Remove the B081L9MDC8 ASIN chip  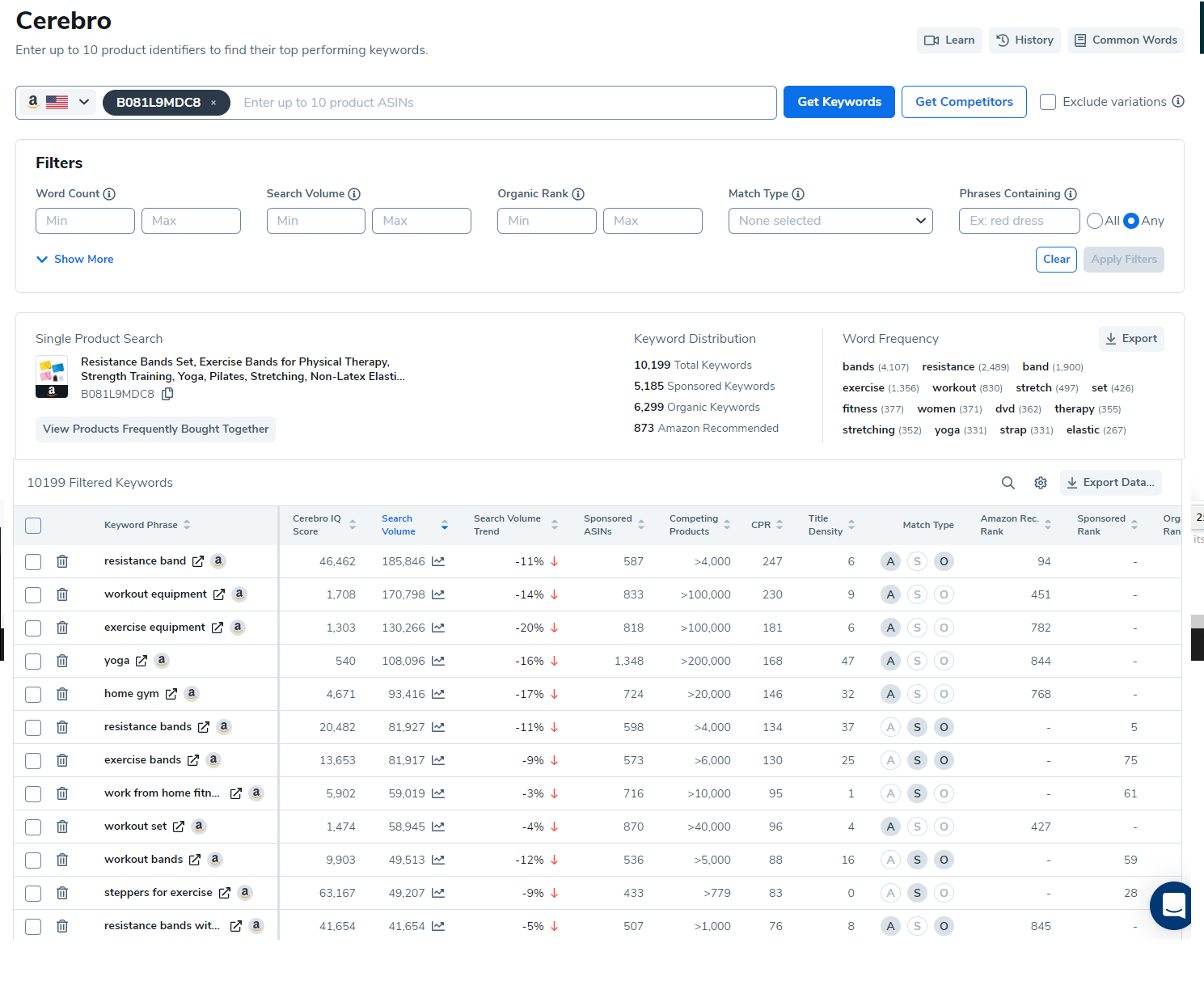coord(213,103)
